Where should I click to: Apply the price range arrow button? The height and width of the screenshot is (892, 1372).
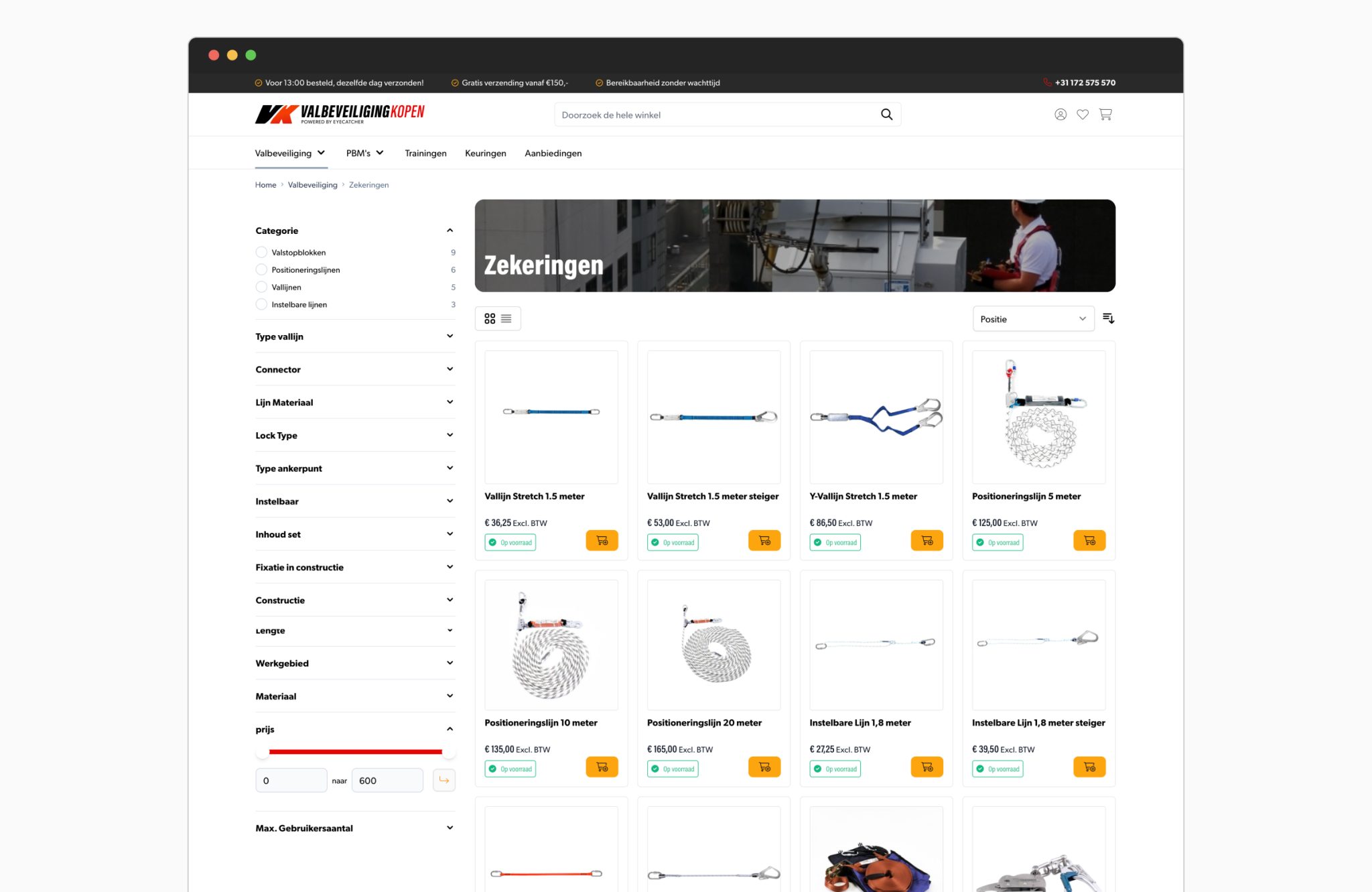443,780
